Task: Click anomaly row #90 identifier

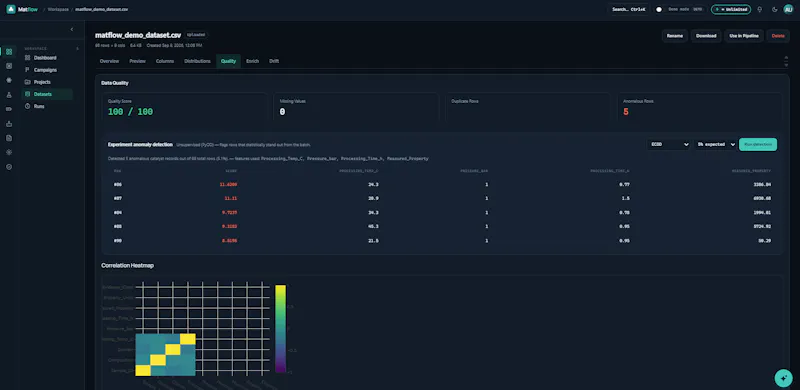Action: tap(118, 240)
